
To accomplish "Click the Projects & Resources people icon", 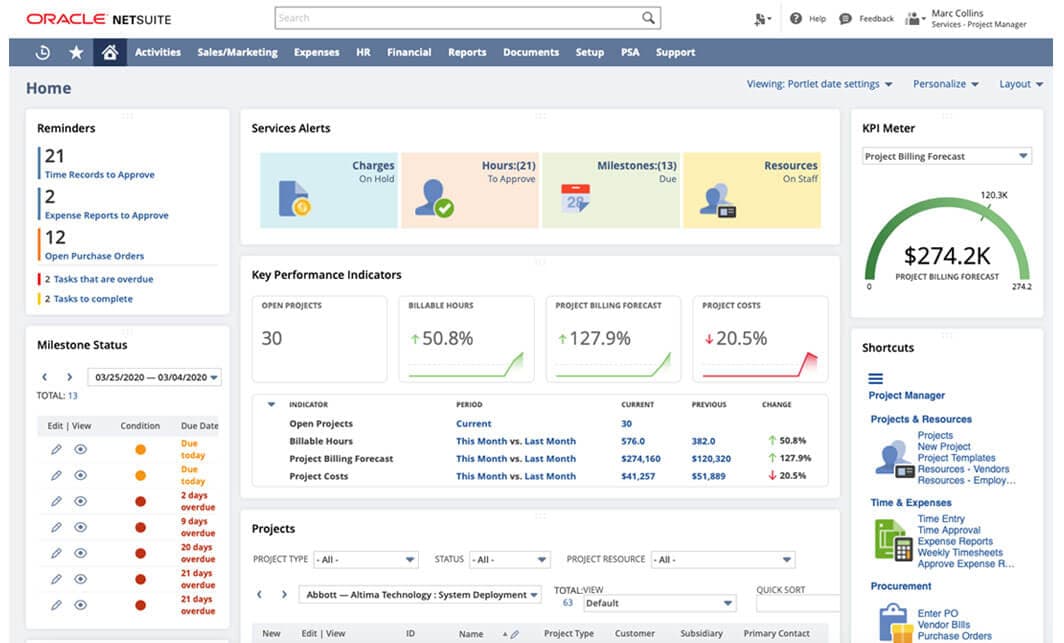I will [x=894, y=459].
